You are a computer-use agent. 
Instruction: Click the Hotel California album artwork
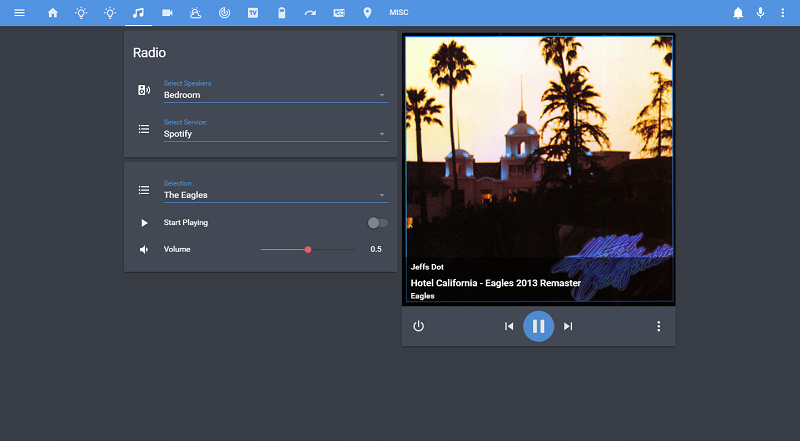538,150
